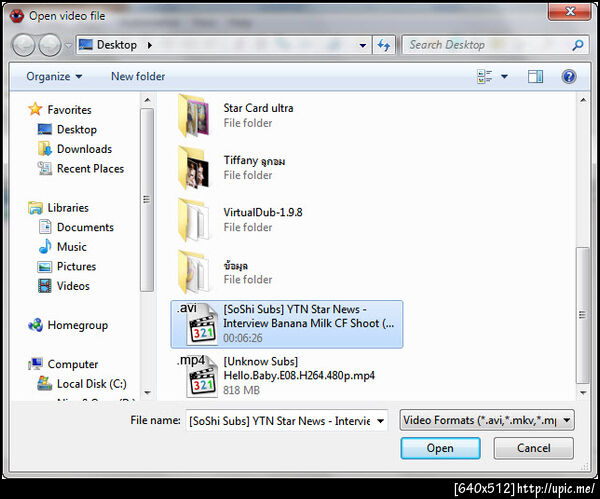
Task: Click the Favorites star icon
Action: (35, 109)
